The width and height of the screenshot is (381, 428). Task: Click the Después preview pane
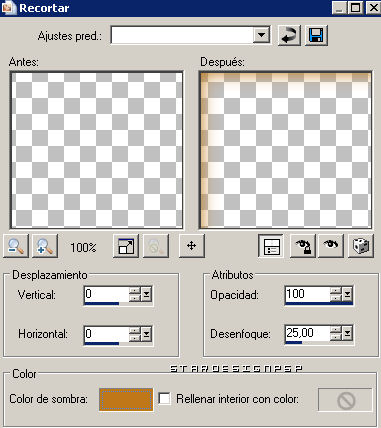click(286, 150)
